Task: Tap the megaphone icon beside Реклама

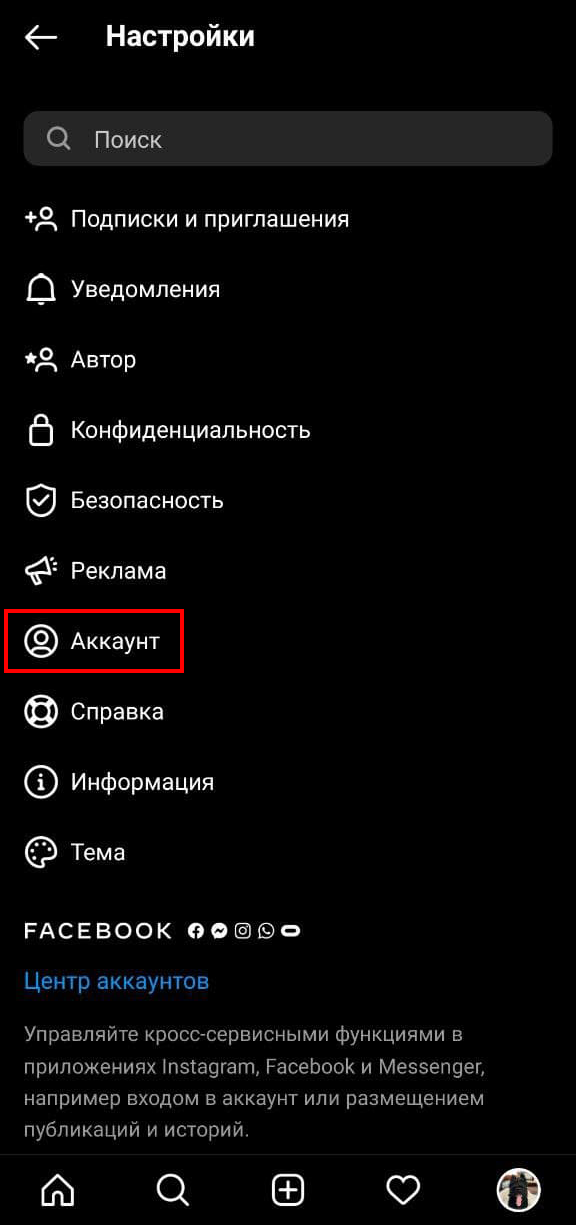Action: 41,571
